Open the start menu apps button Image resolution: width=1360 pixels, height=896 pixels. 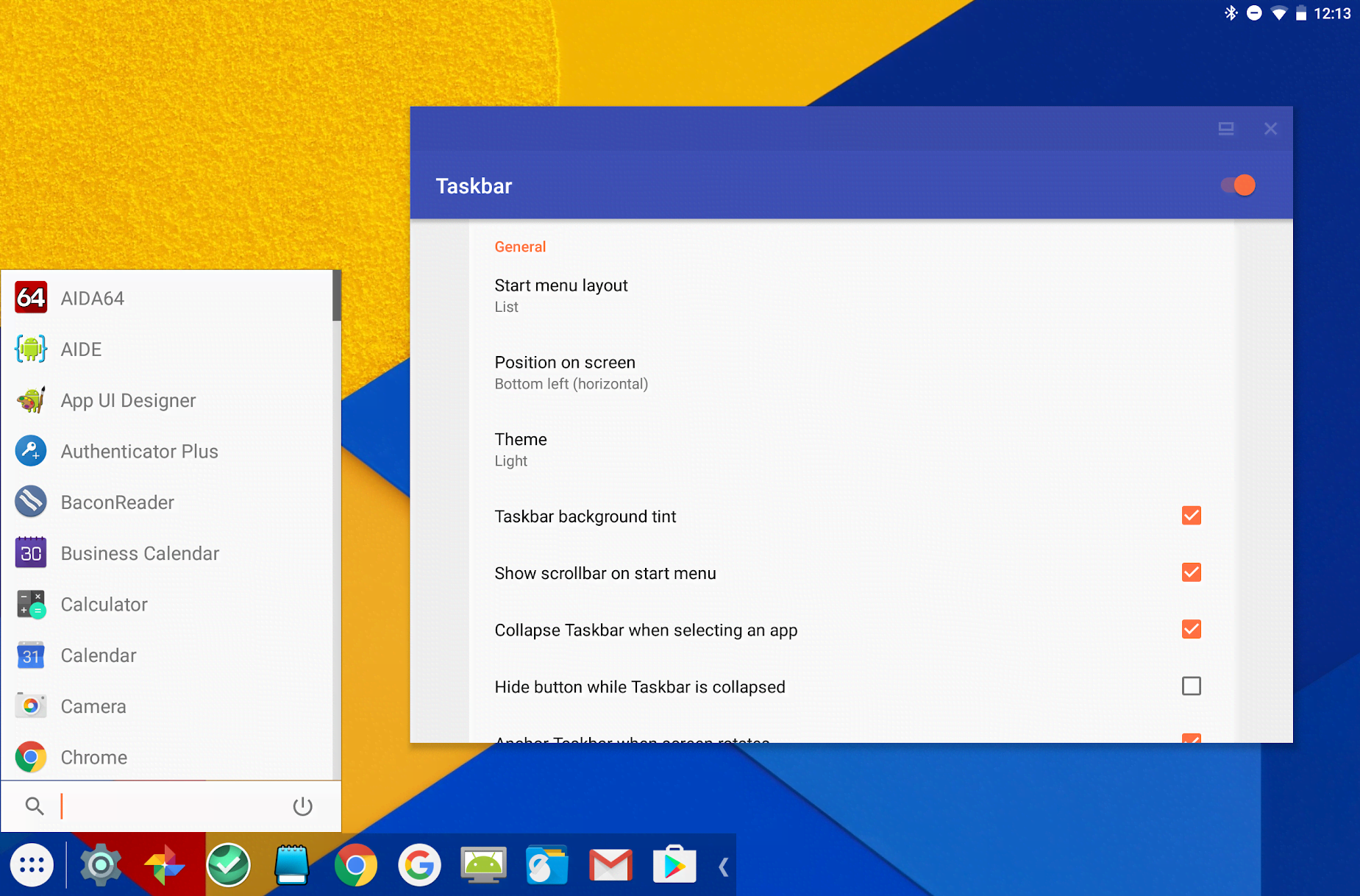click(x=32, y=866)
